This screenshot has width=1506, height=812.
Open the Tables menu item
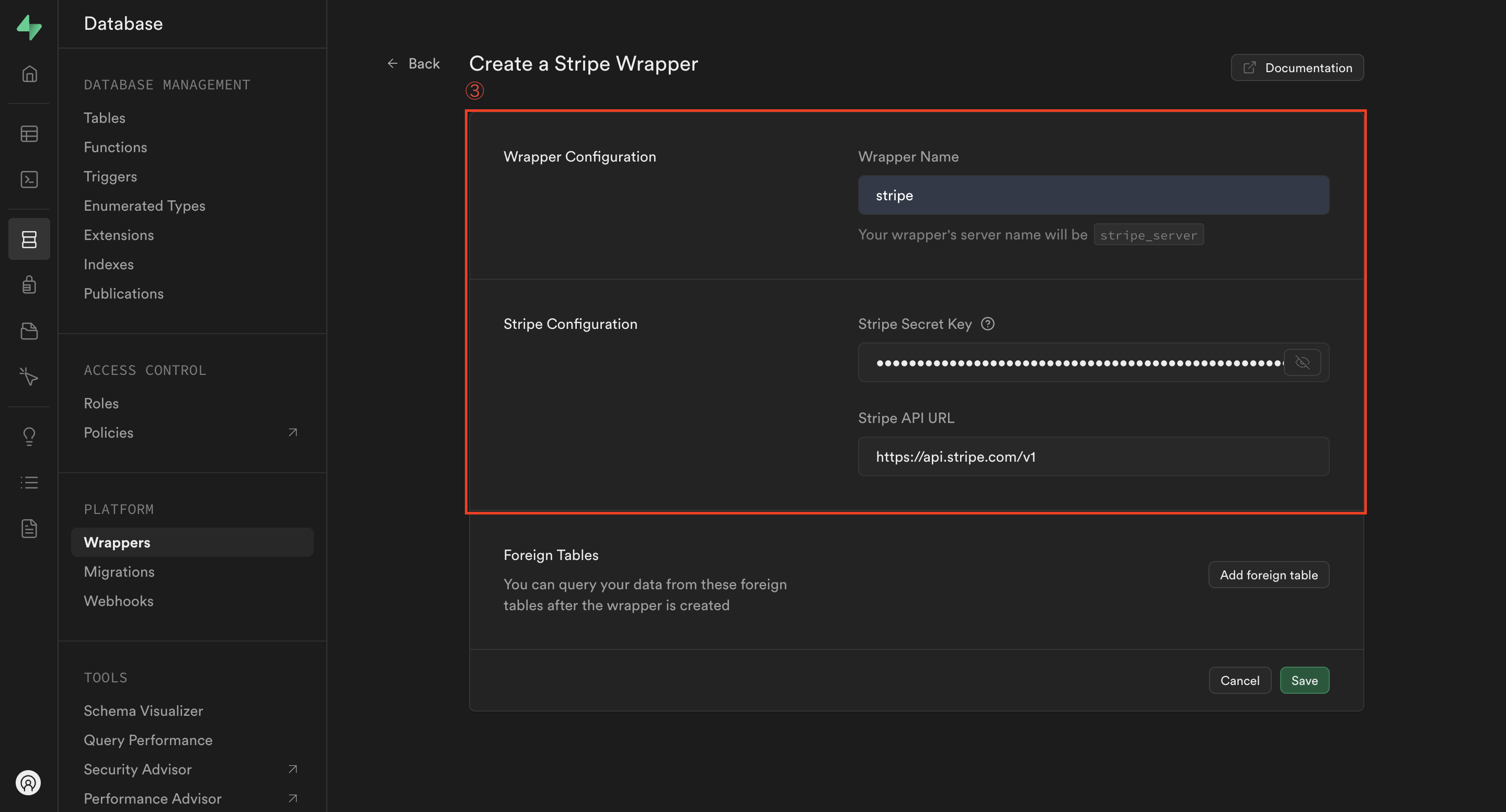105,118
